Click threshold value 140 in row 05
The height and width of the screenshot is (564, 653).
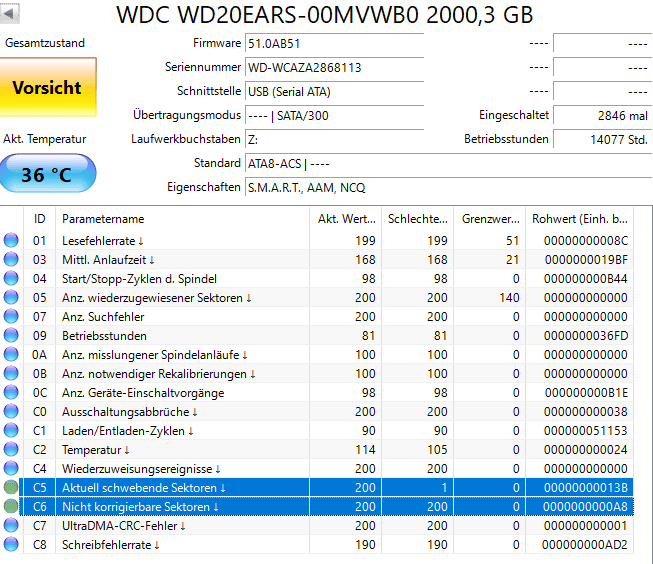[x=509, y=298]
